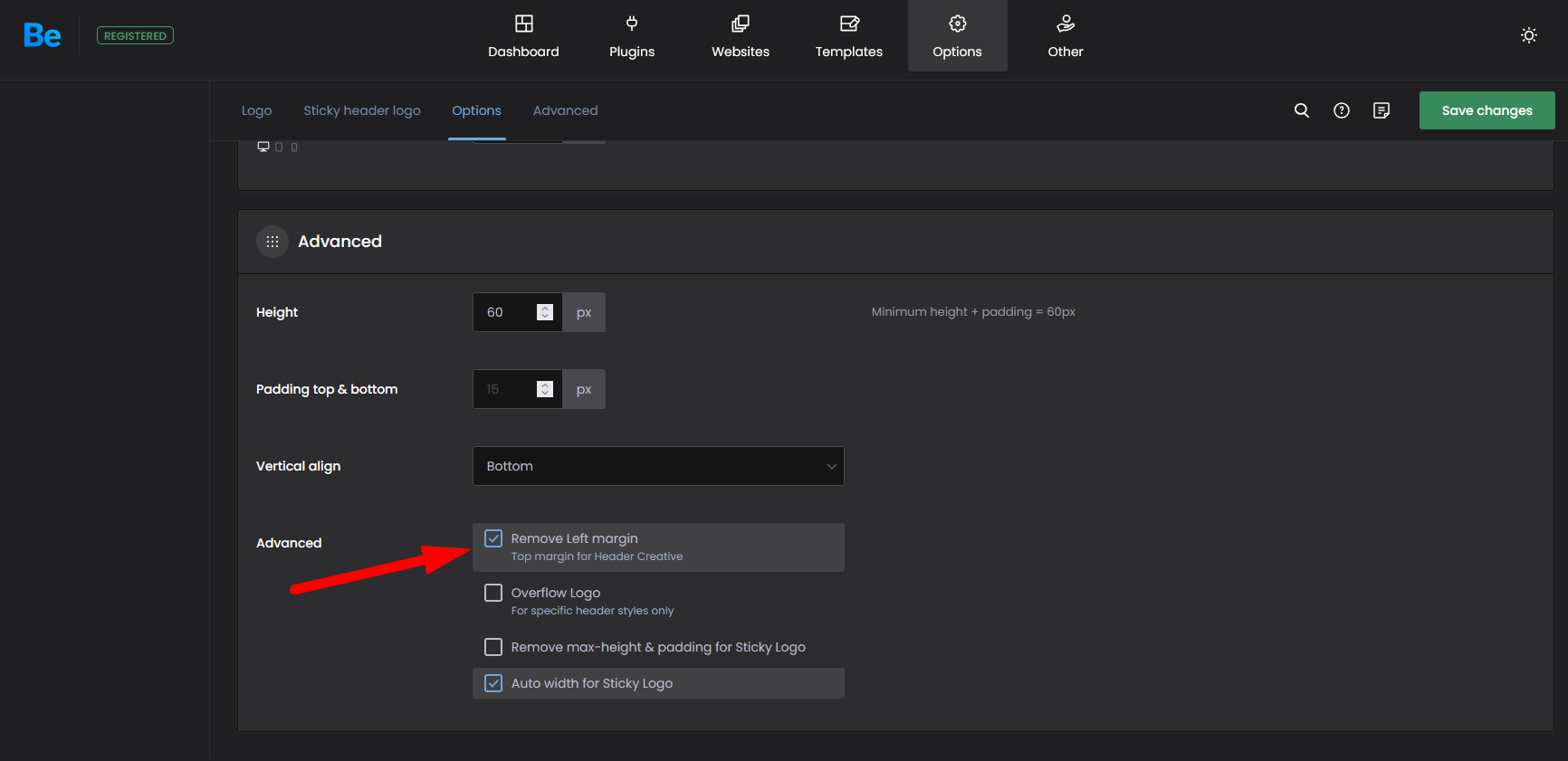The width and height of the screenshot is (1568, 761).
Task: Click the Height value stepper arrows
Action: coord(545,312)
